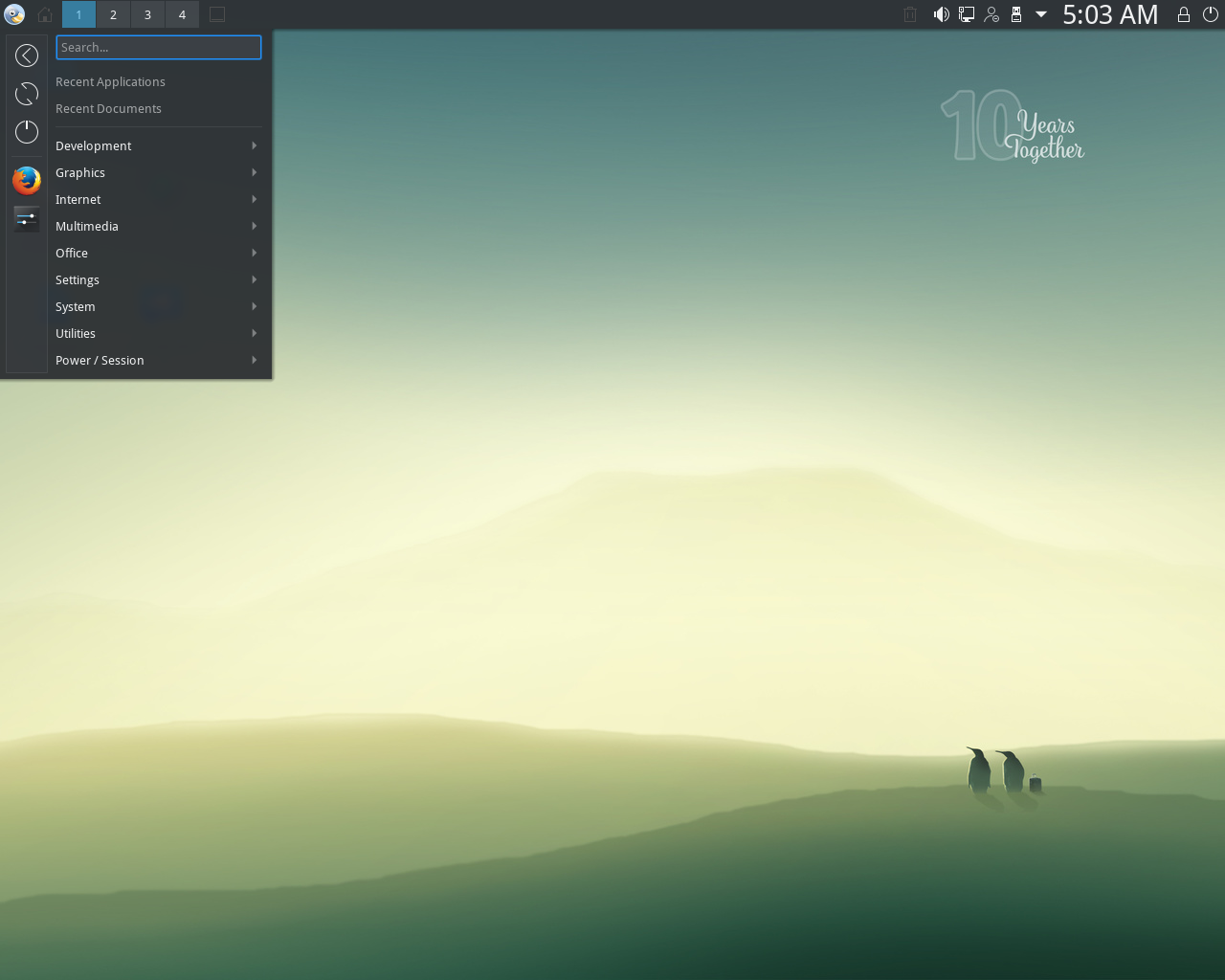Click the 5:03 AM clock
1225x980 pixels.
click(x=1110, y=14)
